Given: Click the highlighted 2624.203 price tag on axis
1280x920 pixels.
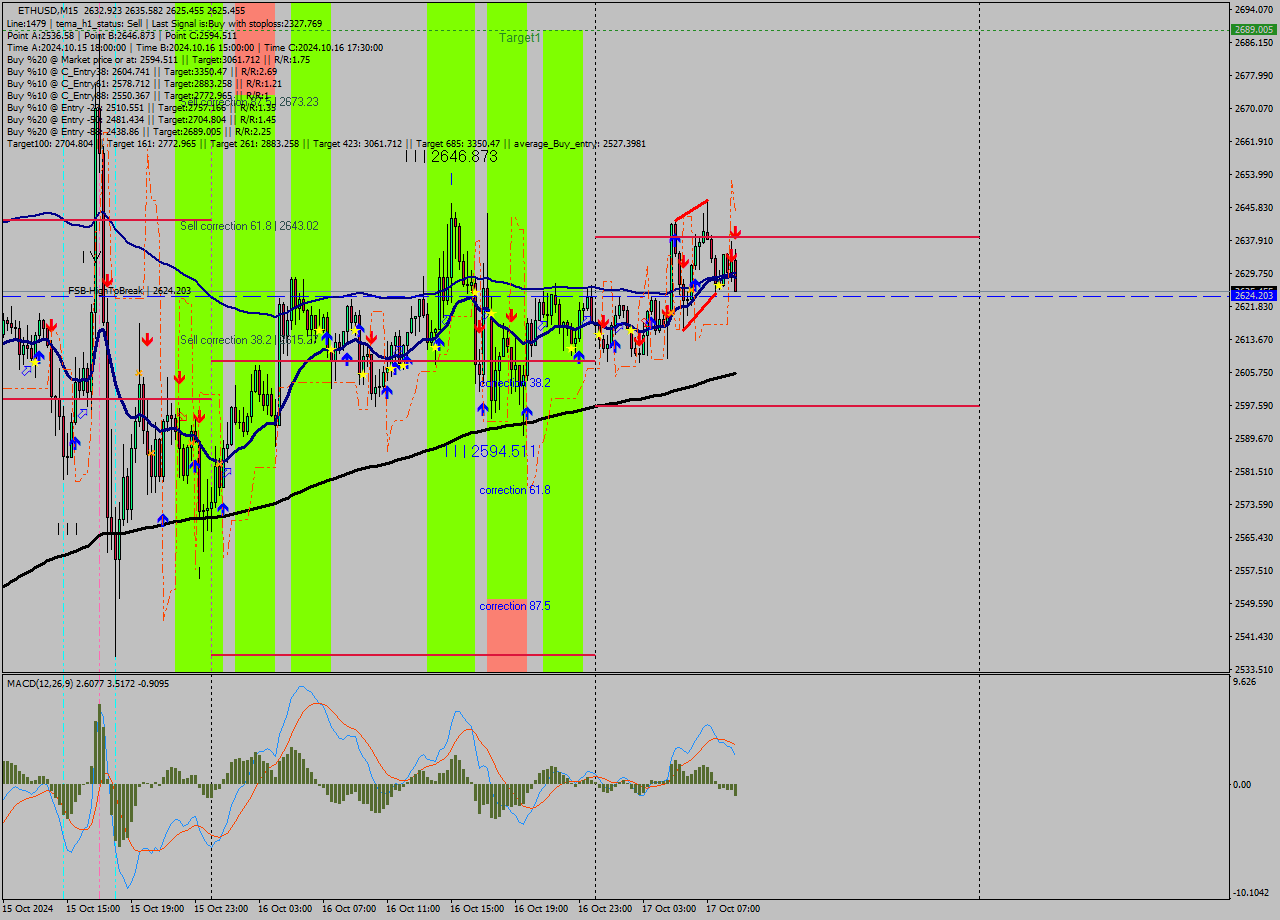Looking at the screenshot, I should point(1253,295).
